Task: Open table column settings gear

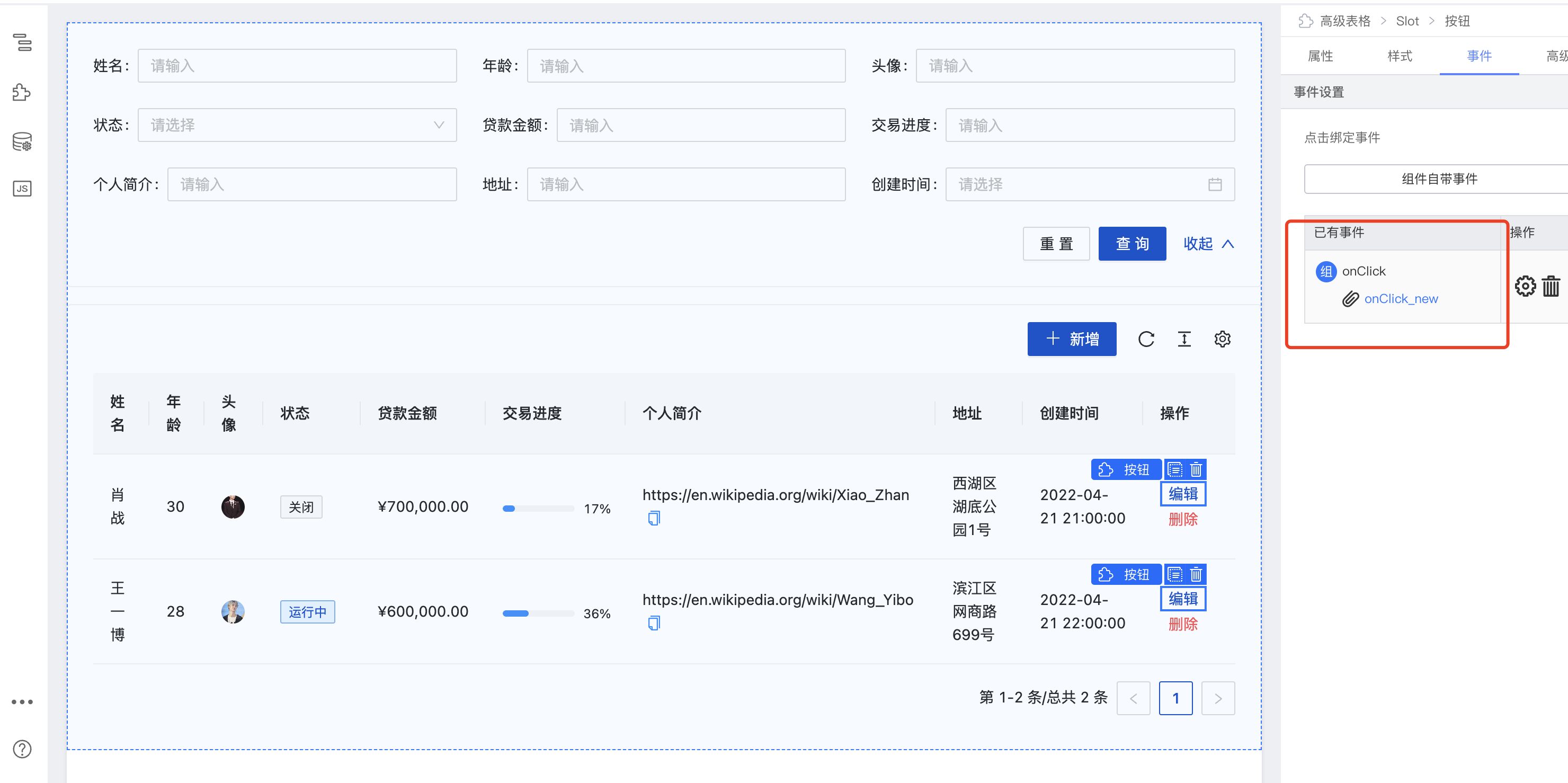Action: (x=1222, y=339)
